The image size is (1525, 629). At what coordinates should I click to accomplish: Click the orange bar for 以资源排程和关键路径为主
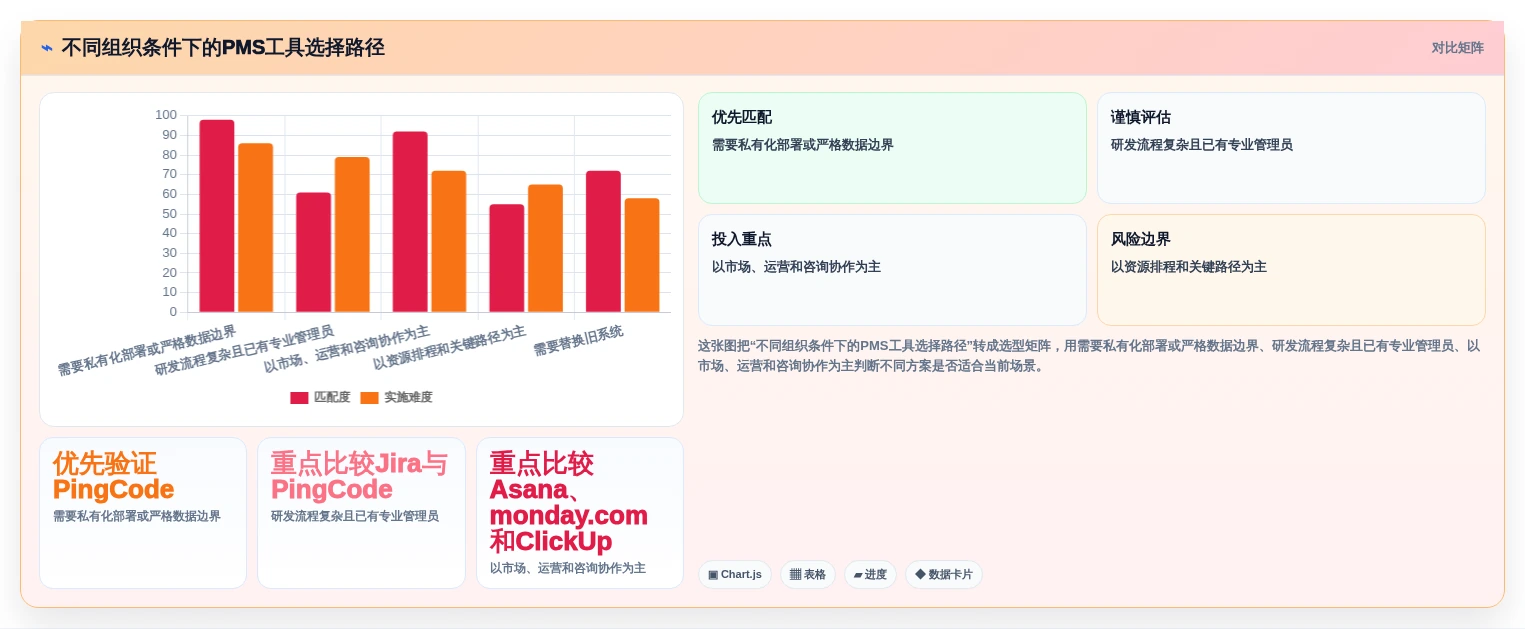tap(546, 248)
